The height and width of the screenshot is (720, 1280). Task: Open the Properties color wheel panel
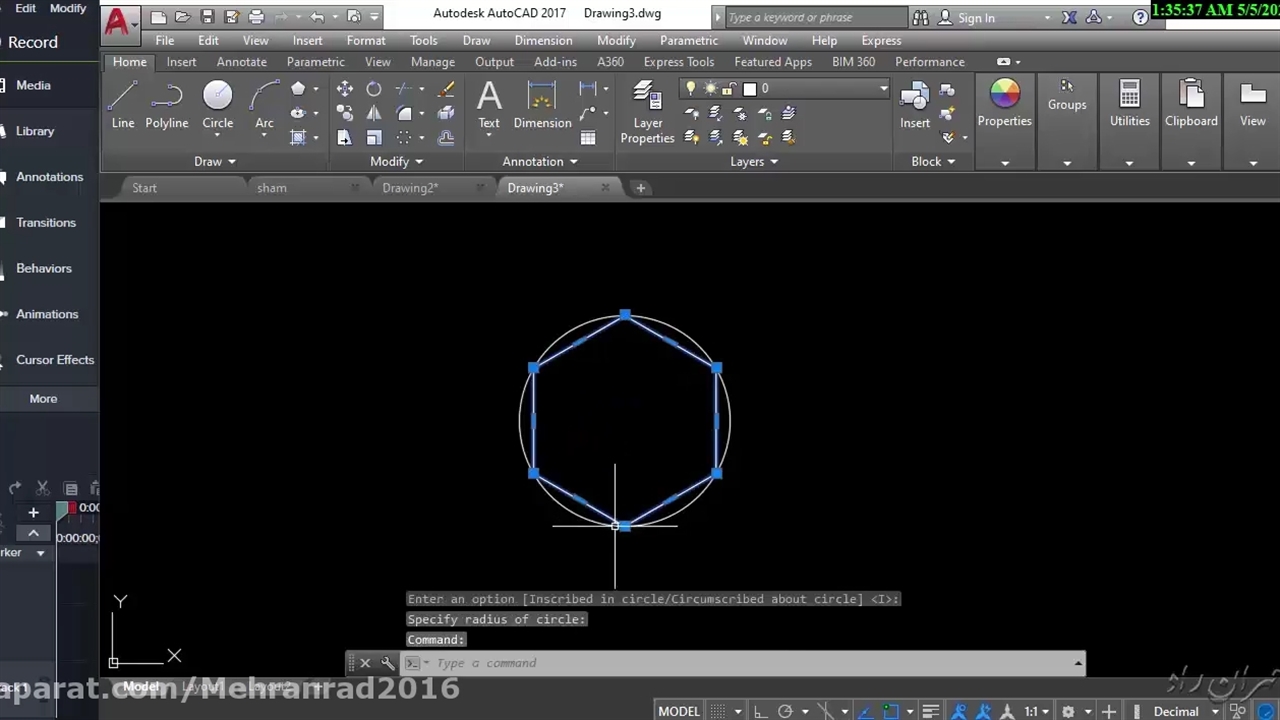pos(1004,103)
